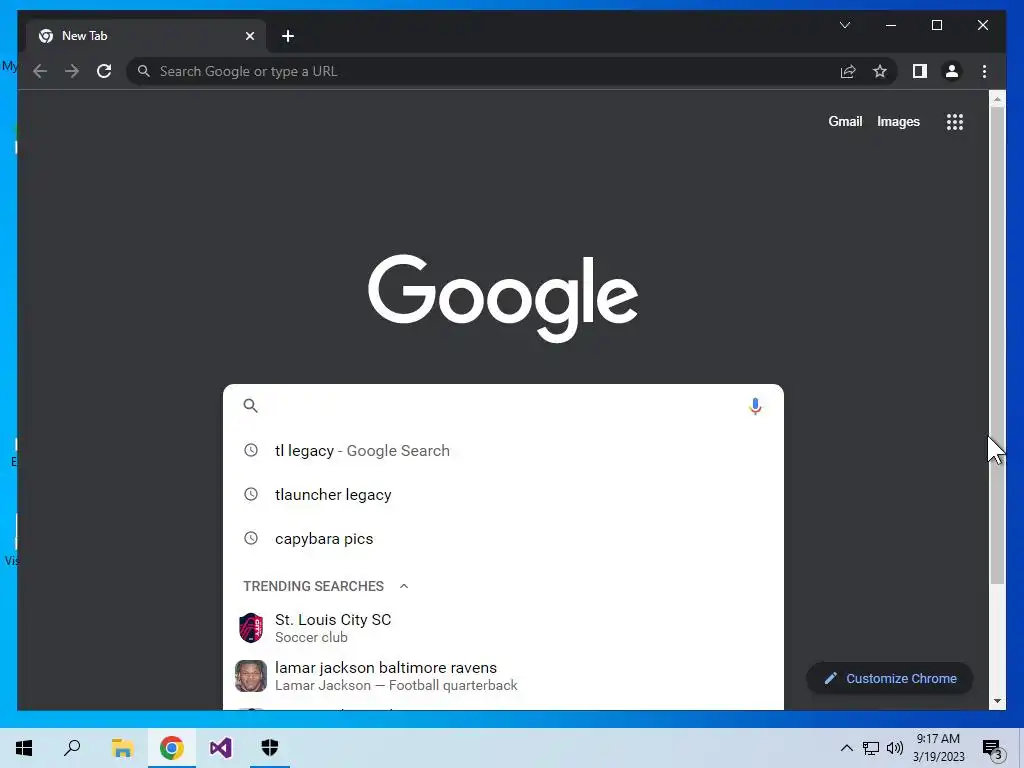
Task: Select the tlauncher legacy suggestion
Action: coord(503,494)
